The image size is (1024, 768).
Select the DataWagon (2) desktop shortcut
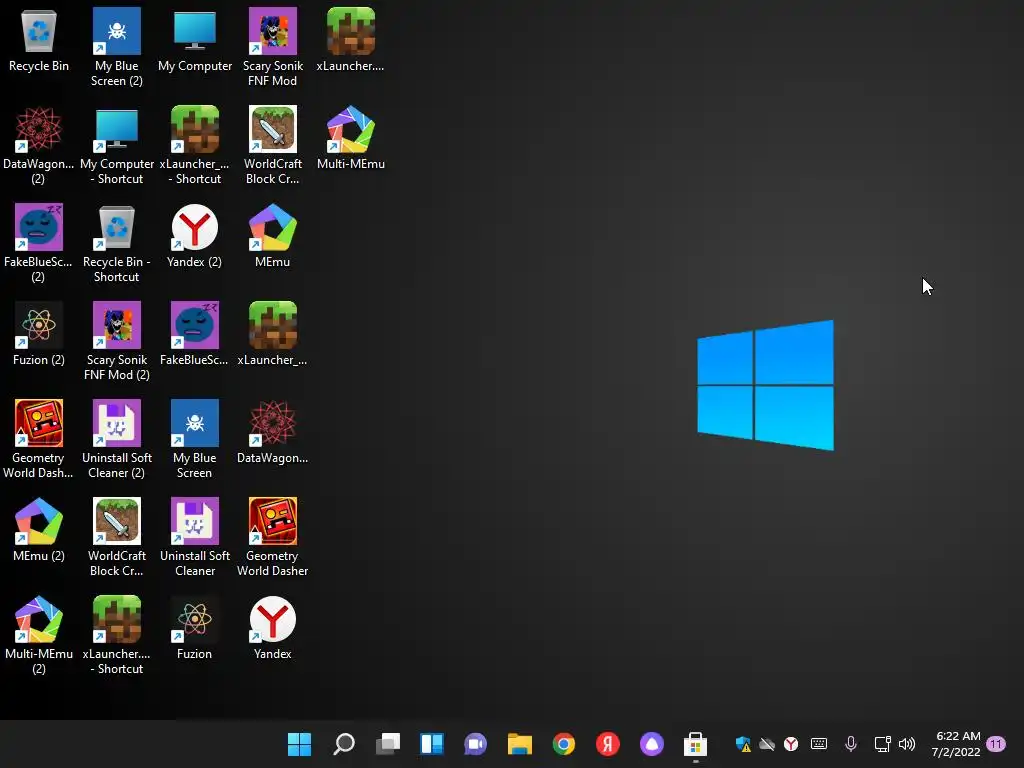pyautogui.click(x=39, y=145)
